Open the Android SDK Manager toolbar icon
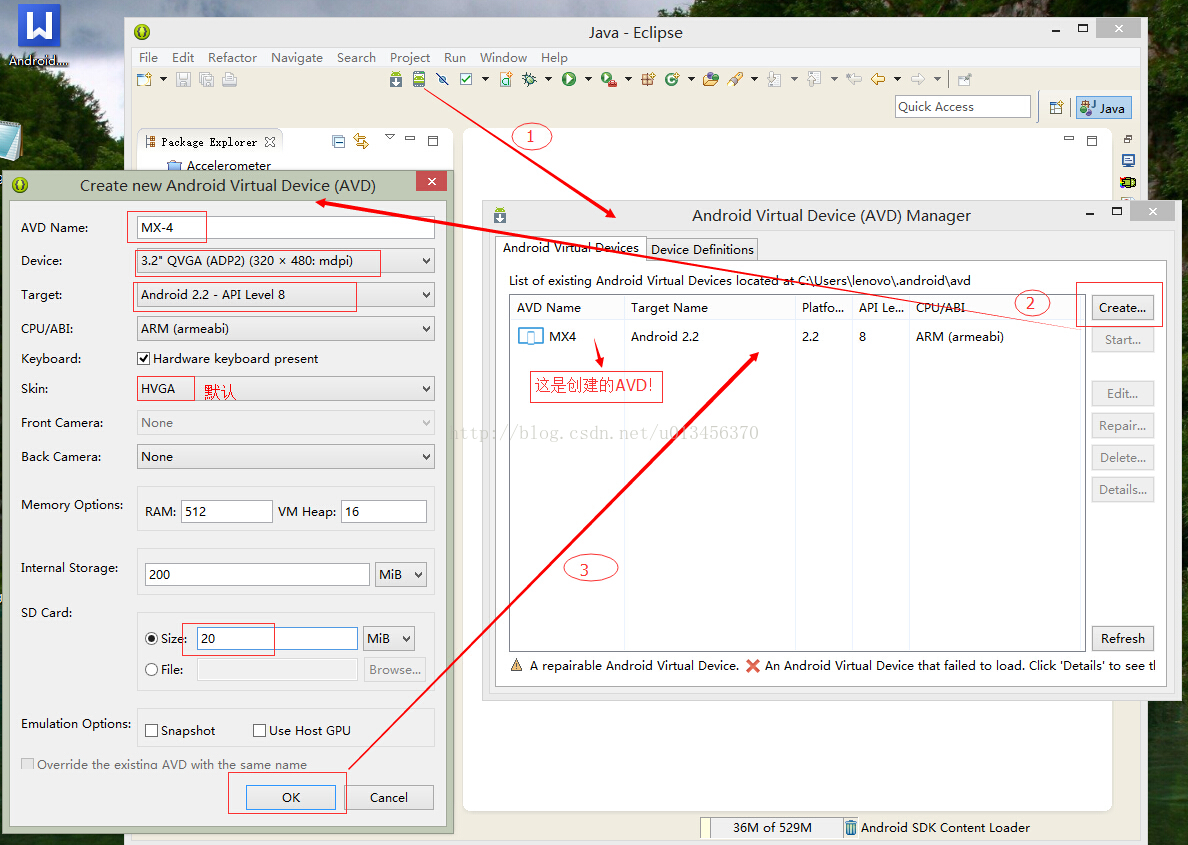This screenshot has height=845, width=1188. 395,79
